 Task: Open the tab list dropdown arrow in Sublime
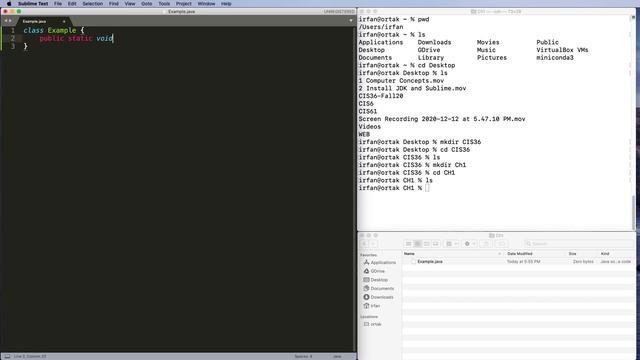[x=351, y=20]
